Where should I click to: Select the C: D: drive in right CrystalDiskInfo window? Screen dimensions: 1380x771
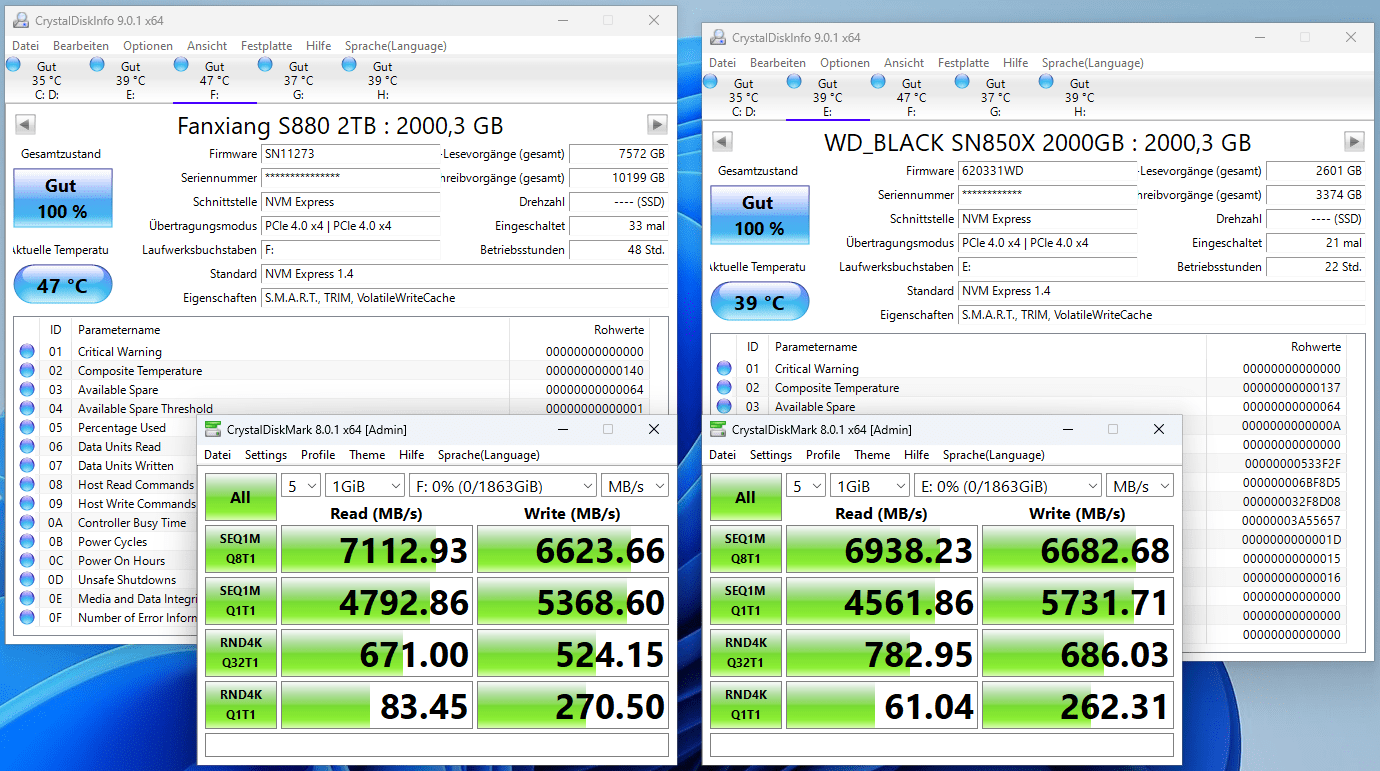[x=743, y=97]
